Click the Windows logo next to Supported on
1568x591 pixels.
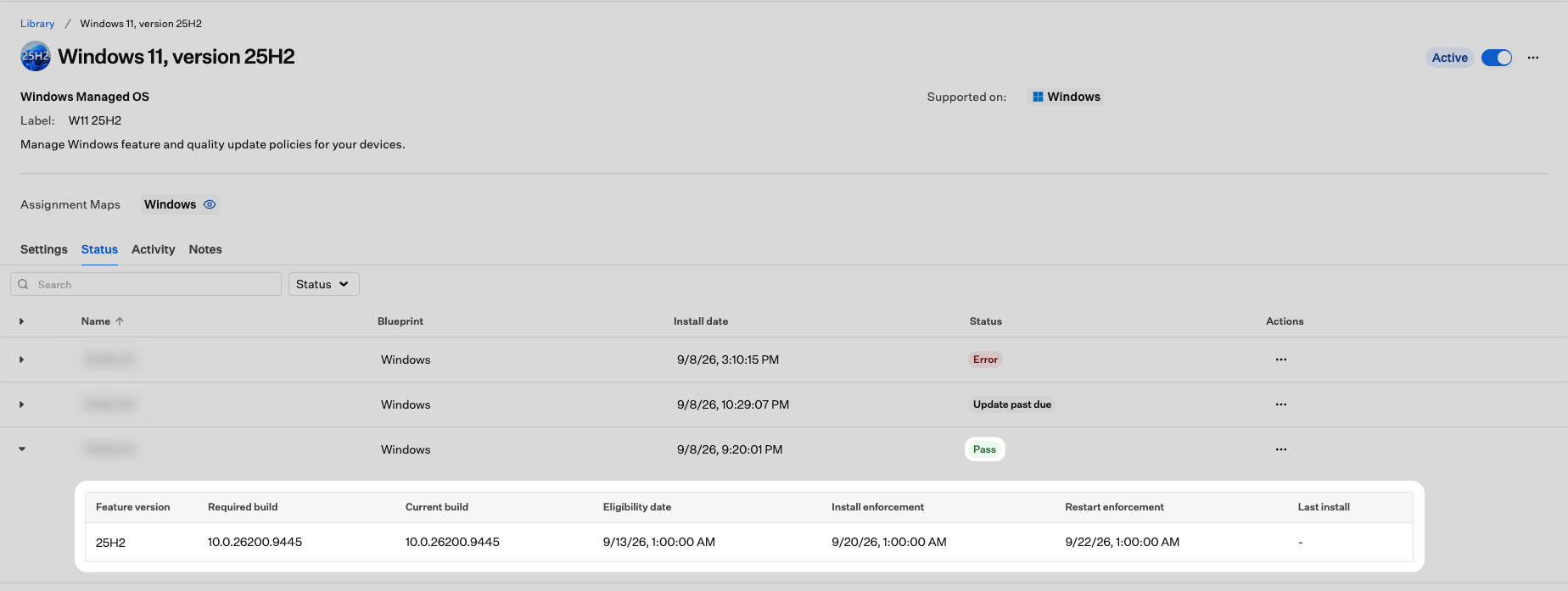click(x=1038, y=97)
